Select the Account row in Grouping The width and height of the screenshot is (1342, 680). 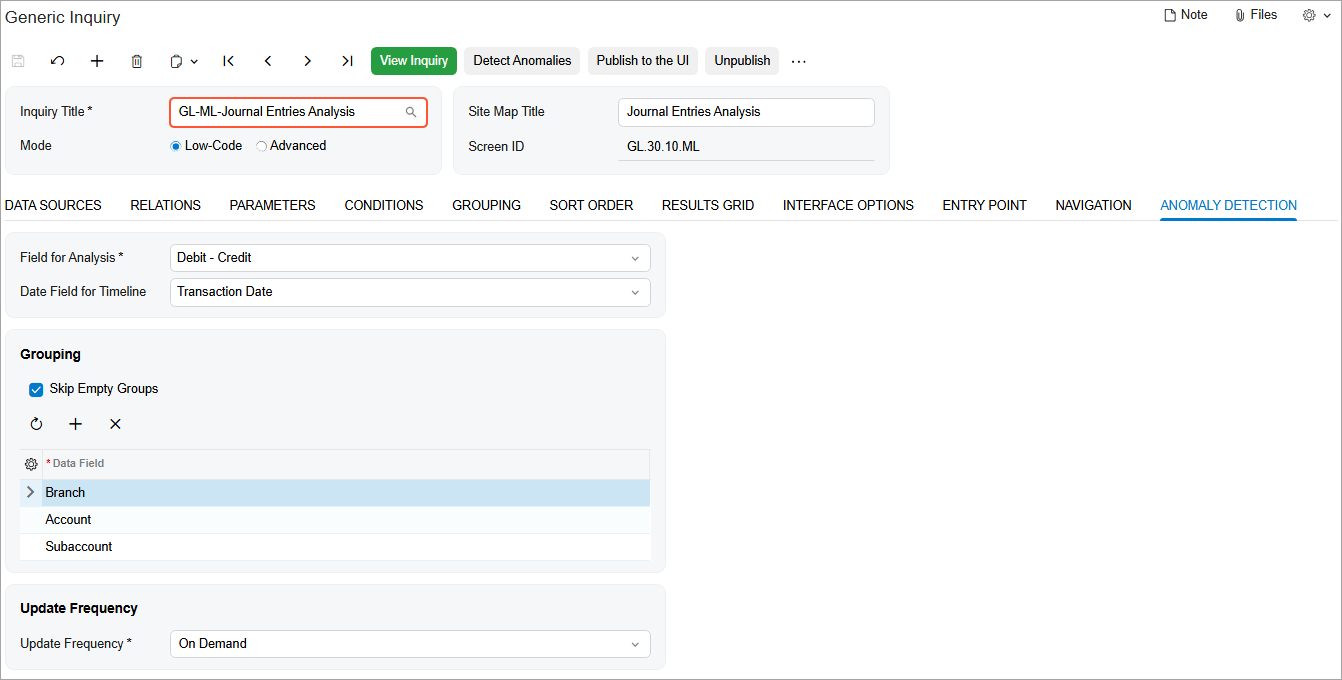click(335, 520)
